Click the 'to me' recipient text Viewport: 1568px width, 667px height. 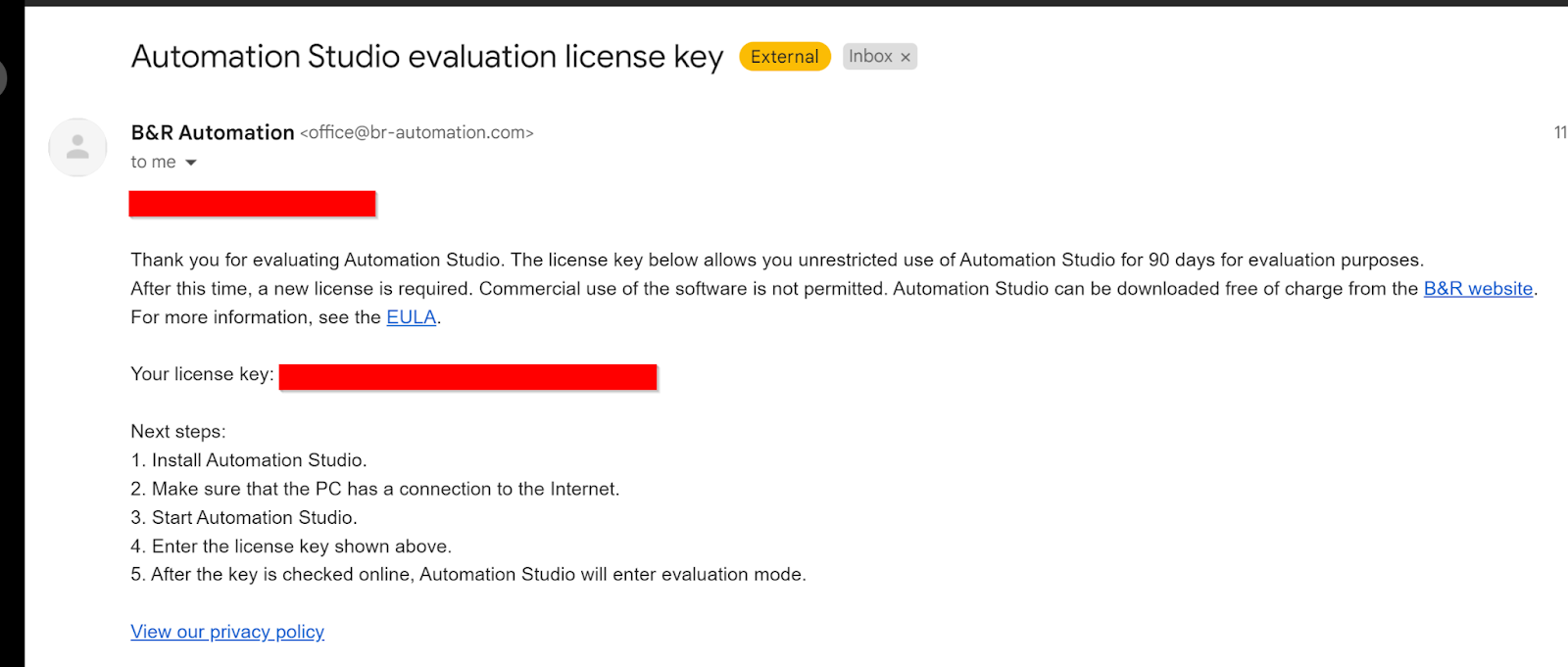click(153, 163)
